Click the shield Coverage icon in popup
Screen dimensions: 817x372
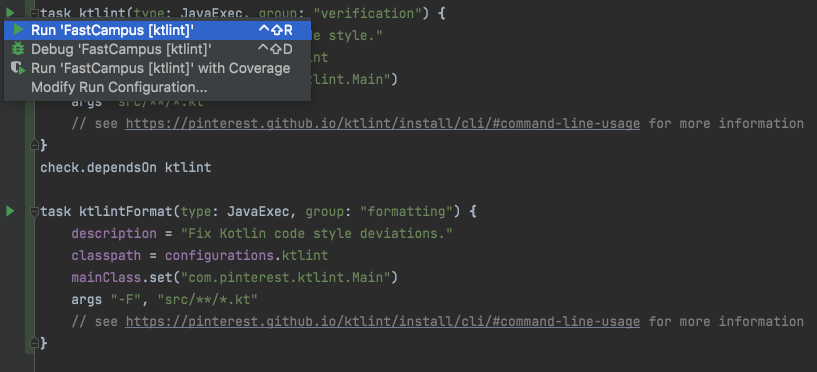coord(18,68)
